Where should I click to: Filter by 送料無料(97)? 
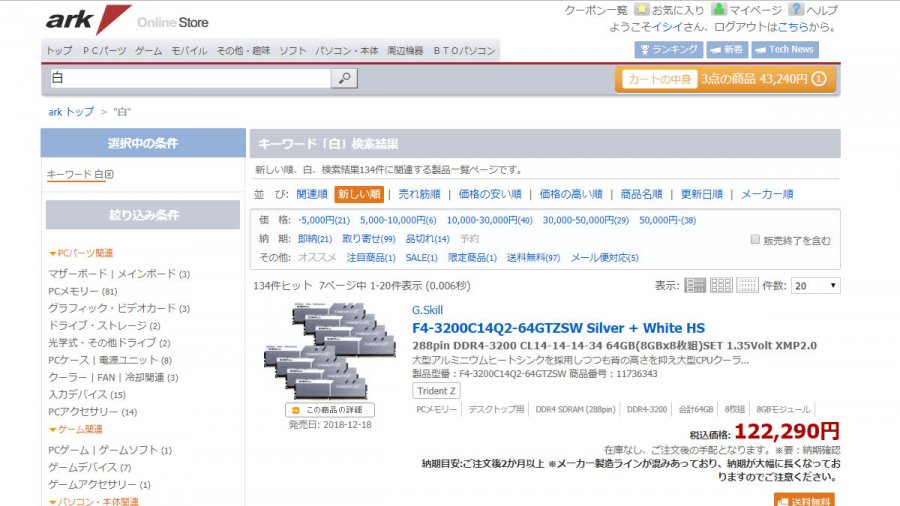click(x=533, y=258)
